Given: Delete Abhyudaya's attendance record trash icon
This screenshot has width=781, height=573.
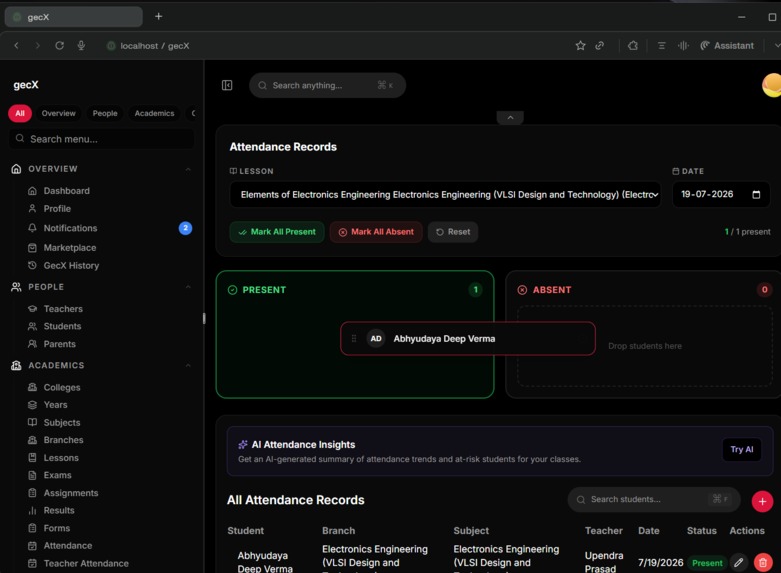Looking at the screenshot, I should coord(763,563).
